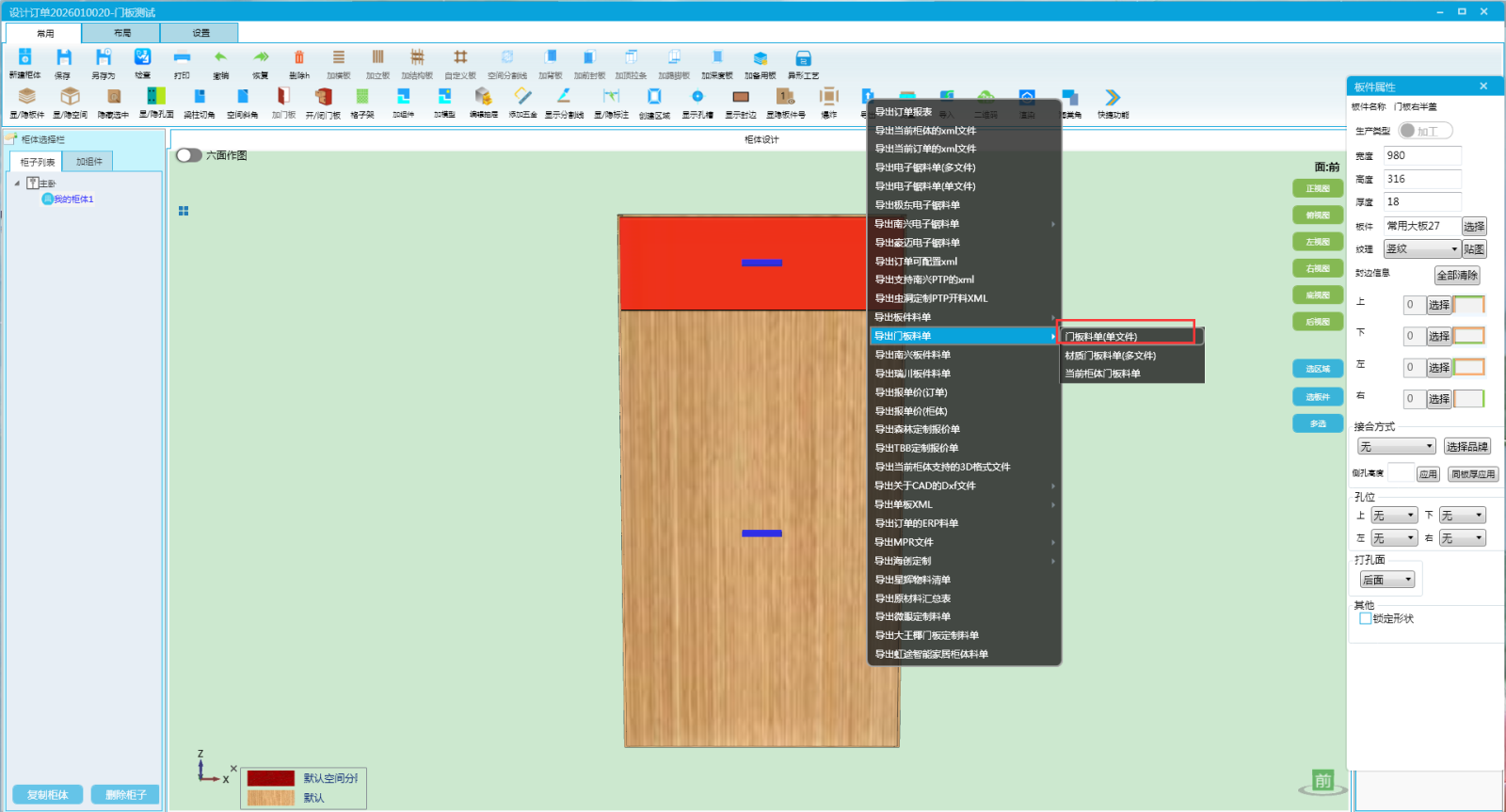Open the 纹理 竖纹 dropdown
1506x812 pixels.
point(1421,249)
